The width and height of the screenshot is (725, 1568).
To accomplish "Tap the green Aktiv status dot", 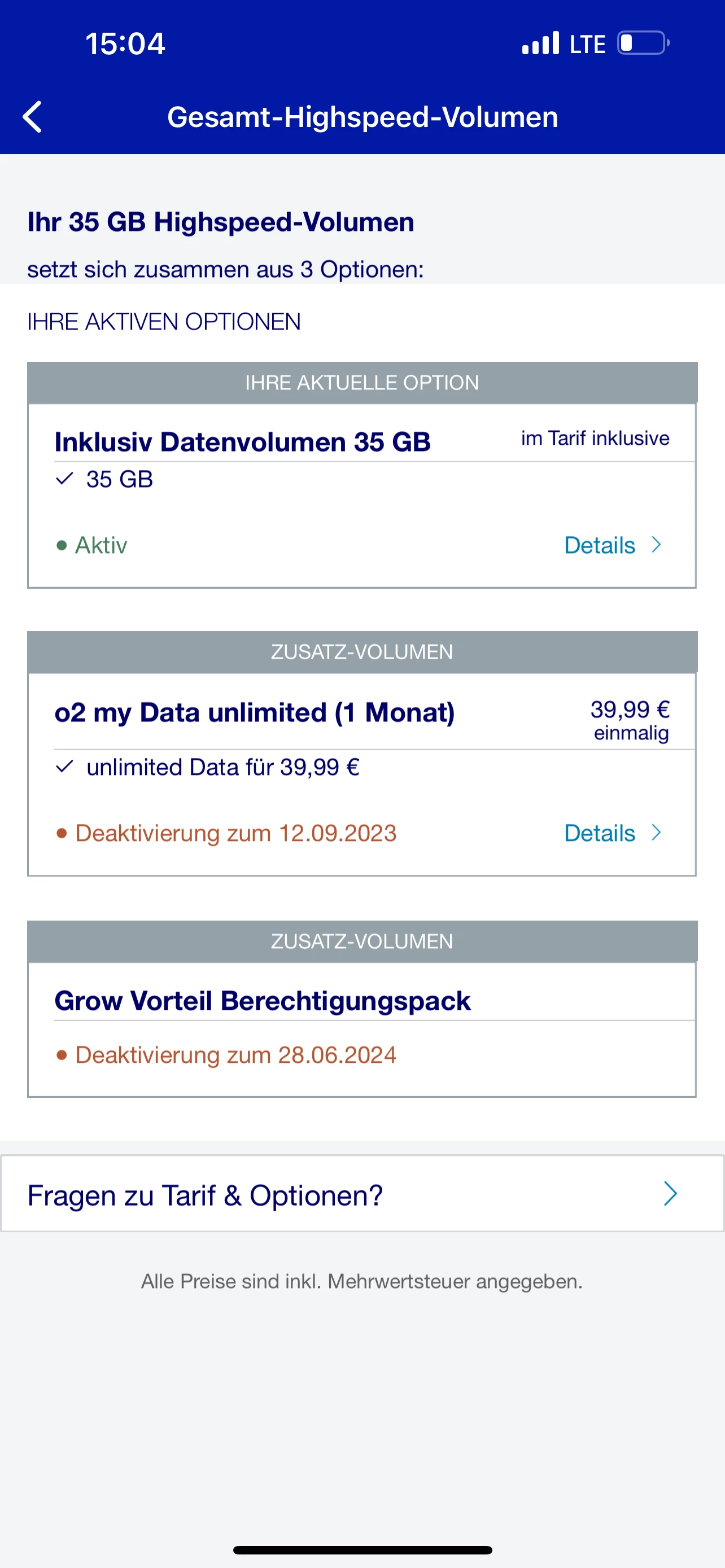I will point(62,545).
